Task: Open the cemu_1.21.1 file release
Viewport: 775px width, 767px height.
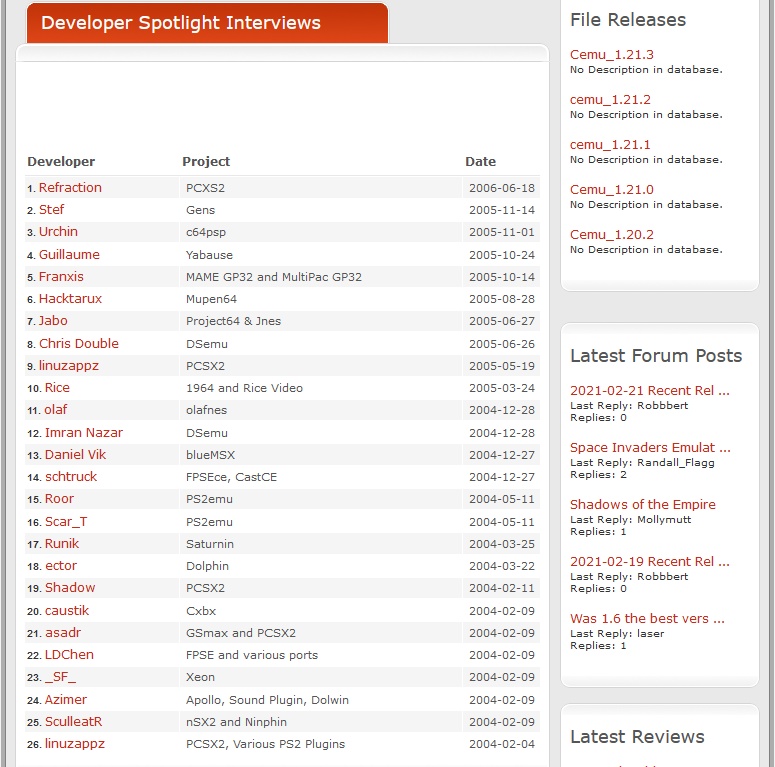Action: [x=610, y=144]
